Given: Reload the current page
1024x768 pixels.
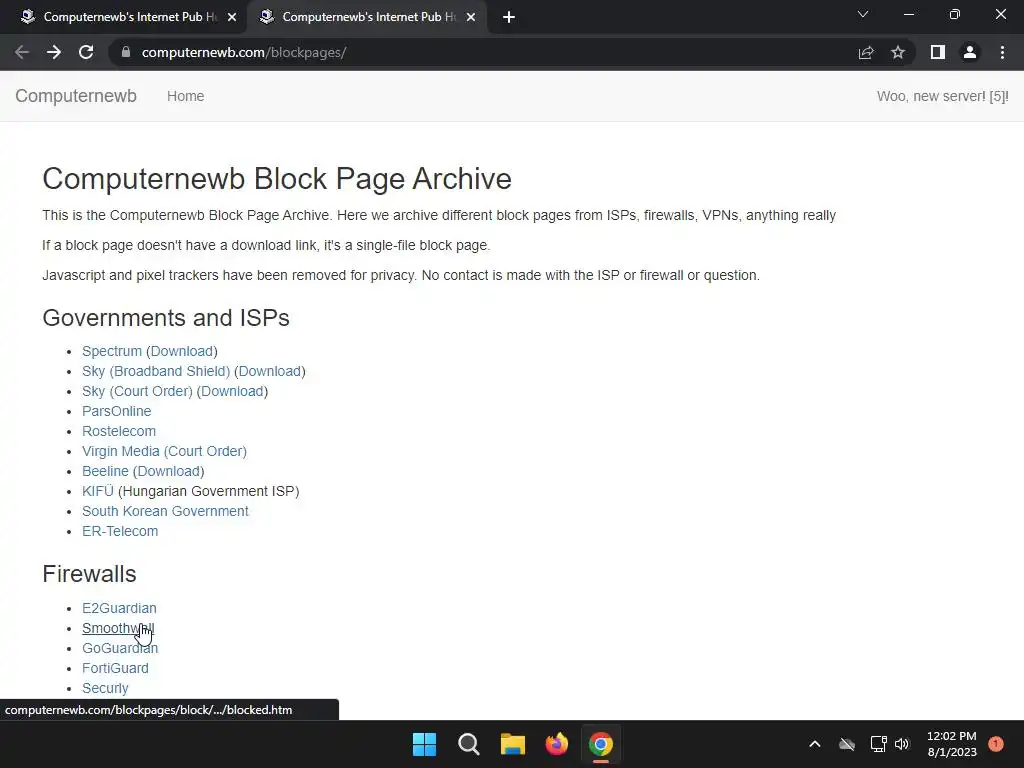Looking at the screenshot, I should coord(86,52).
